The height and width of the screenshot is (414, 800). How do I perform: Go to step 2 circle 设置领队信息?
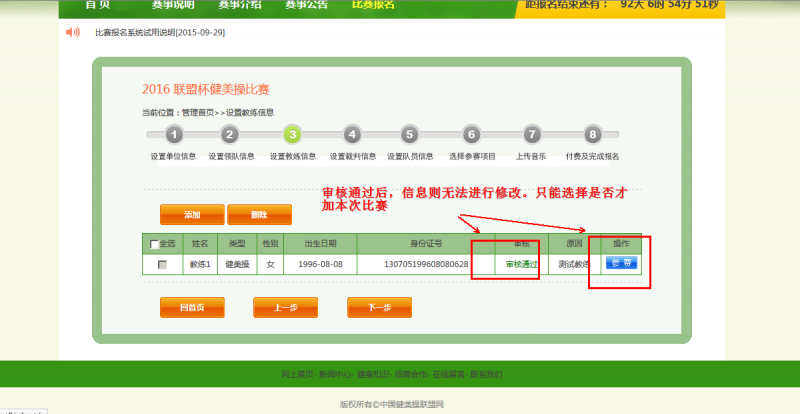(x=230, y=135)
